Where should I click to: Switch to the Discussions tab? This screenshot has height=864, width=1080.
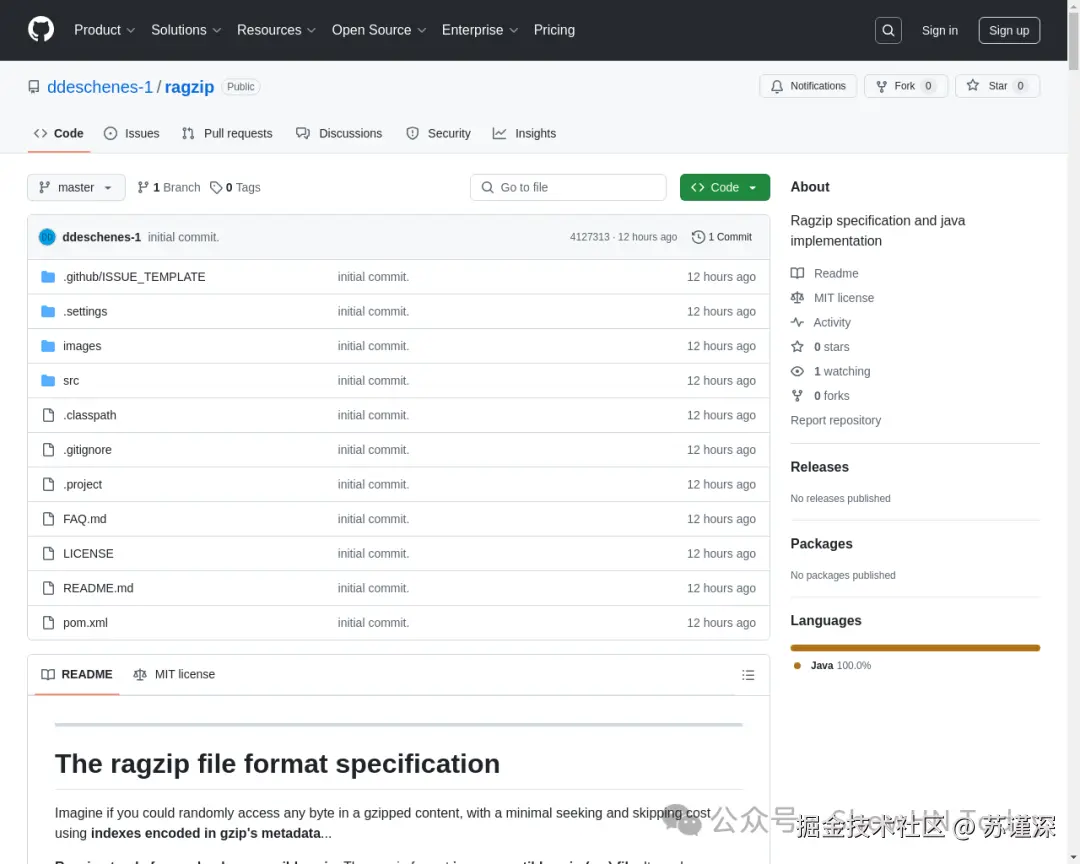(x=339, y=134)
